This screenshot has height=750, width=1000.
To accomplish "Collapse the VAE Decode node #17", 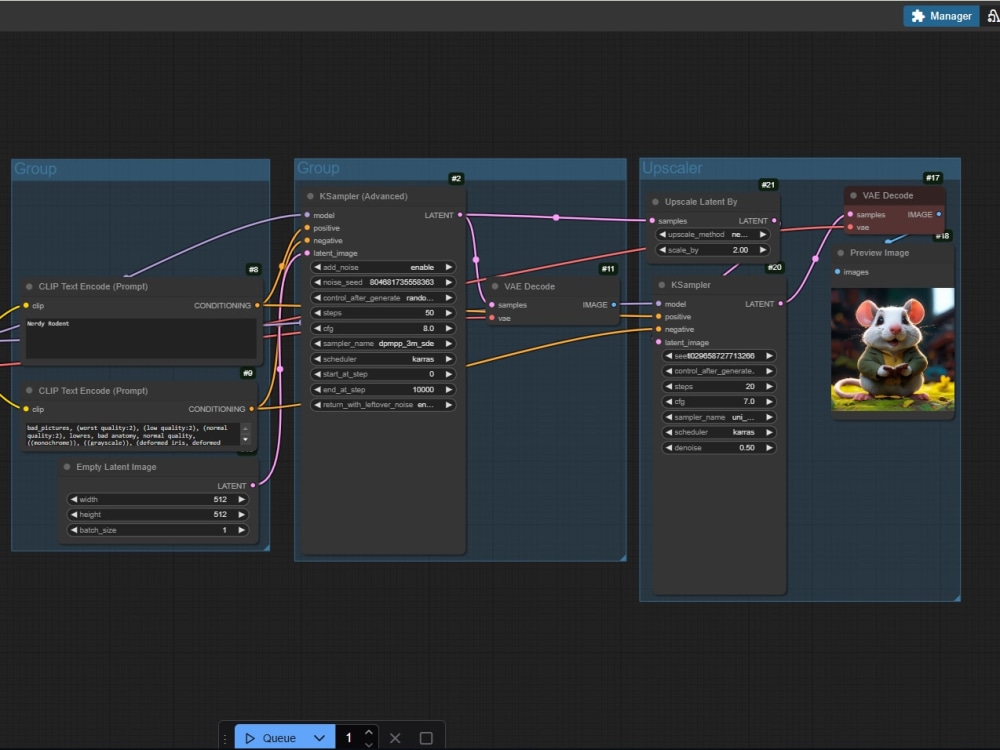I will pyautogui.click(x=853, y=196).
